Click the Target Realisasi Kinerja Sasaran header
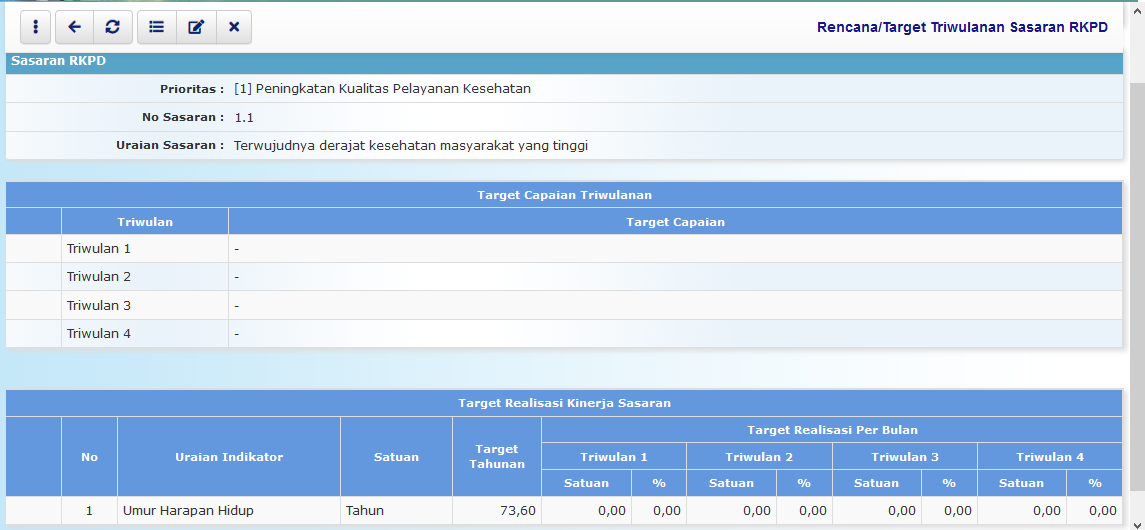1145x530 pixels. [564, 403]
